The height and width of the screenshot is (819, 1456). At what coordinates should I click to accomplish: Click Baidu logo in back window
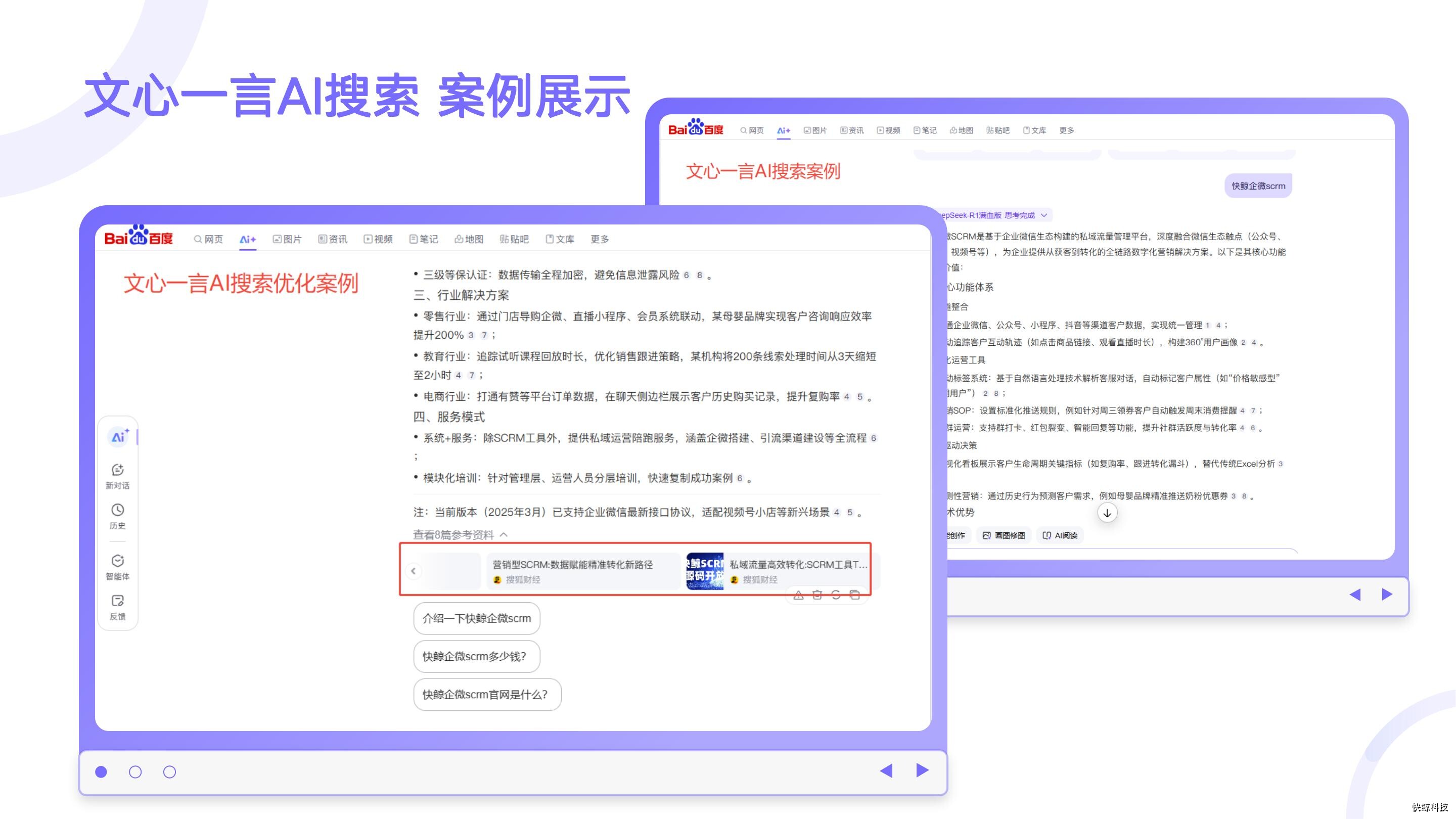tap(695, 128)
